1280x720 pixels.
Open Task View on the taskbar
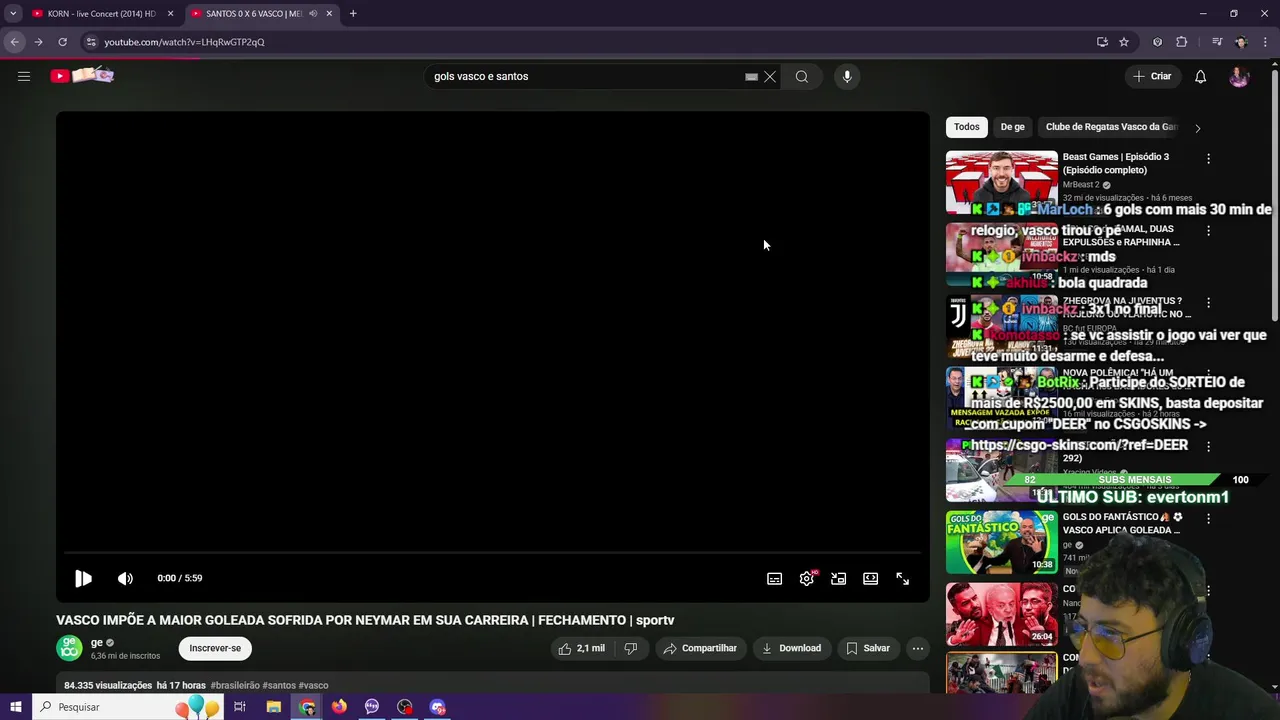coord(240,707)
